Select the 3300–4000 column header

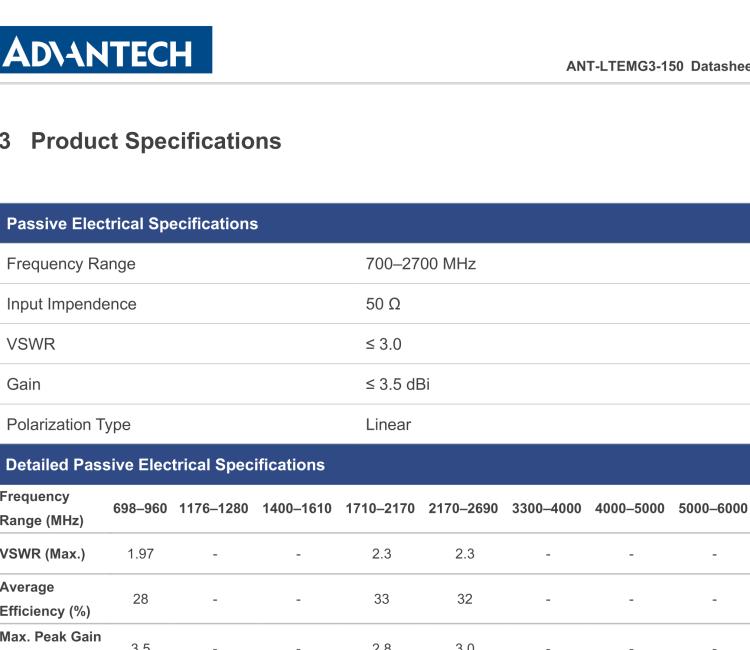[x=546, y=508]
